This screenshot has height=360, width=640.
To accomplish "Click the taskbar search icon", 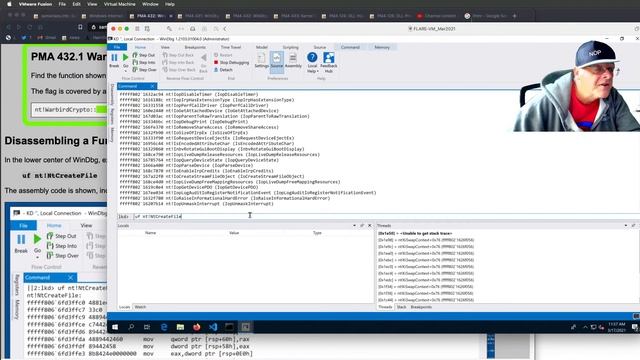I will click(131, 327).
